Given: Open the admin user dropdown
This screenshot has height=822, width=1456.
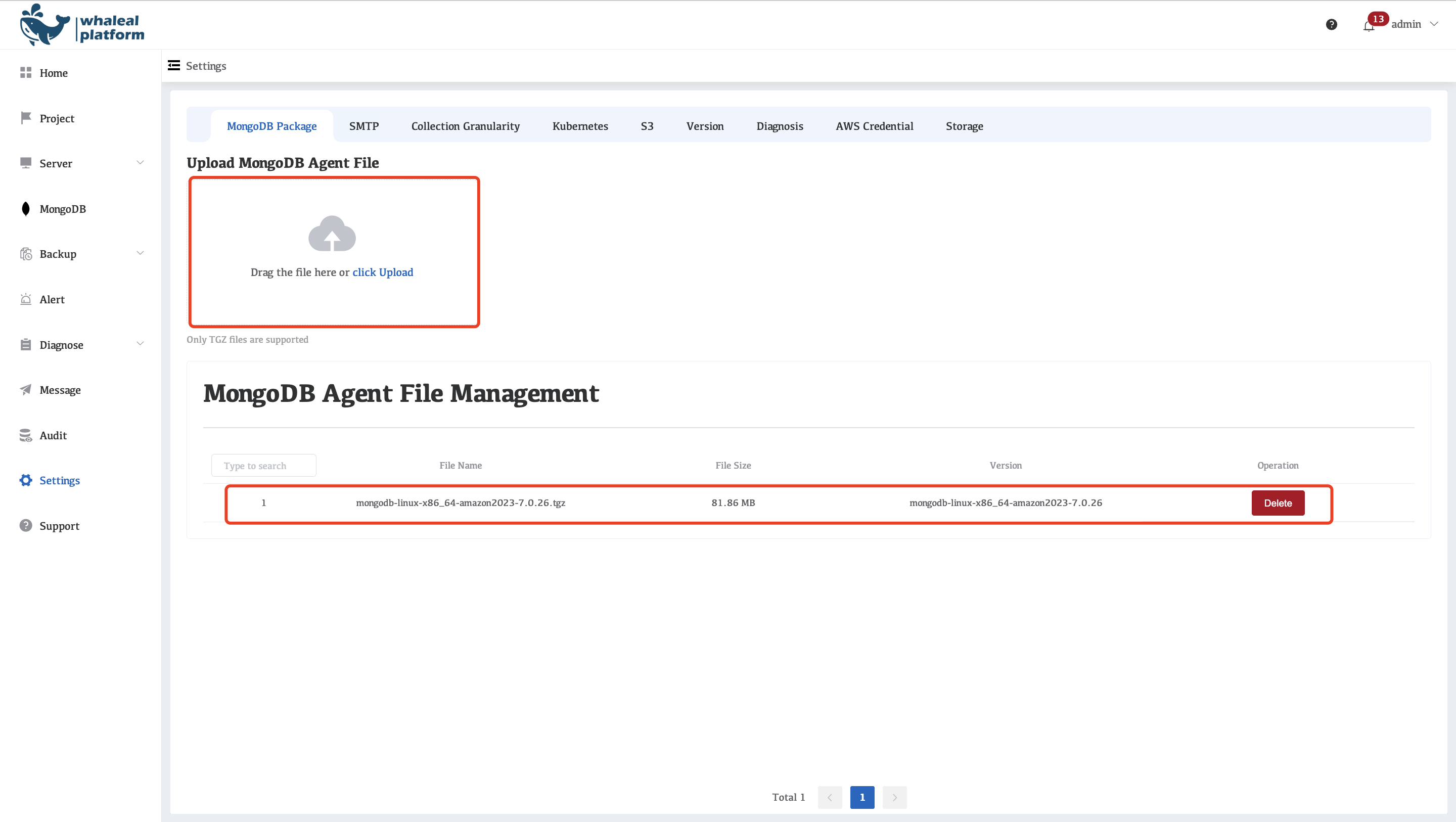Looking at the screenshot, I should click(x=1414, y=24).
